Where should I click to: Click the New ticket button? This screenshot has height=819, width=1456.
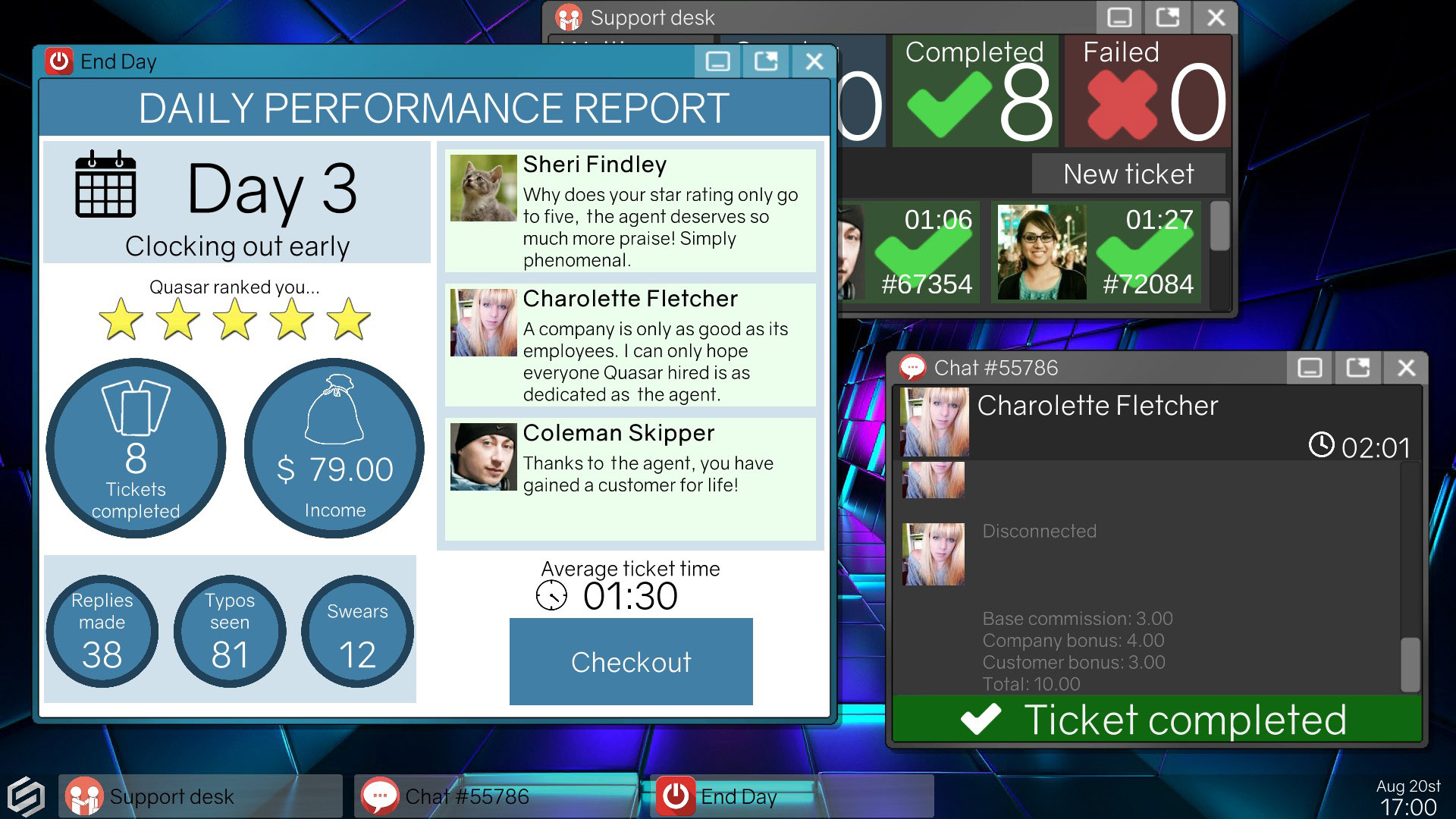point(1129,173)
